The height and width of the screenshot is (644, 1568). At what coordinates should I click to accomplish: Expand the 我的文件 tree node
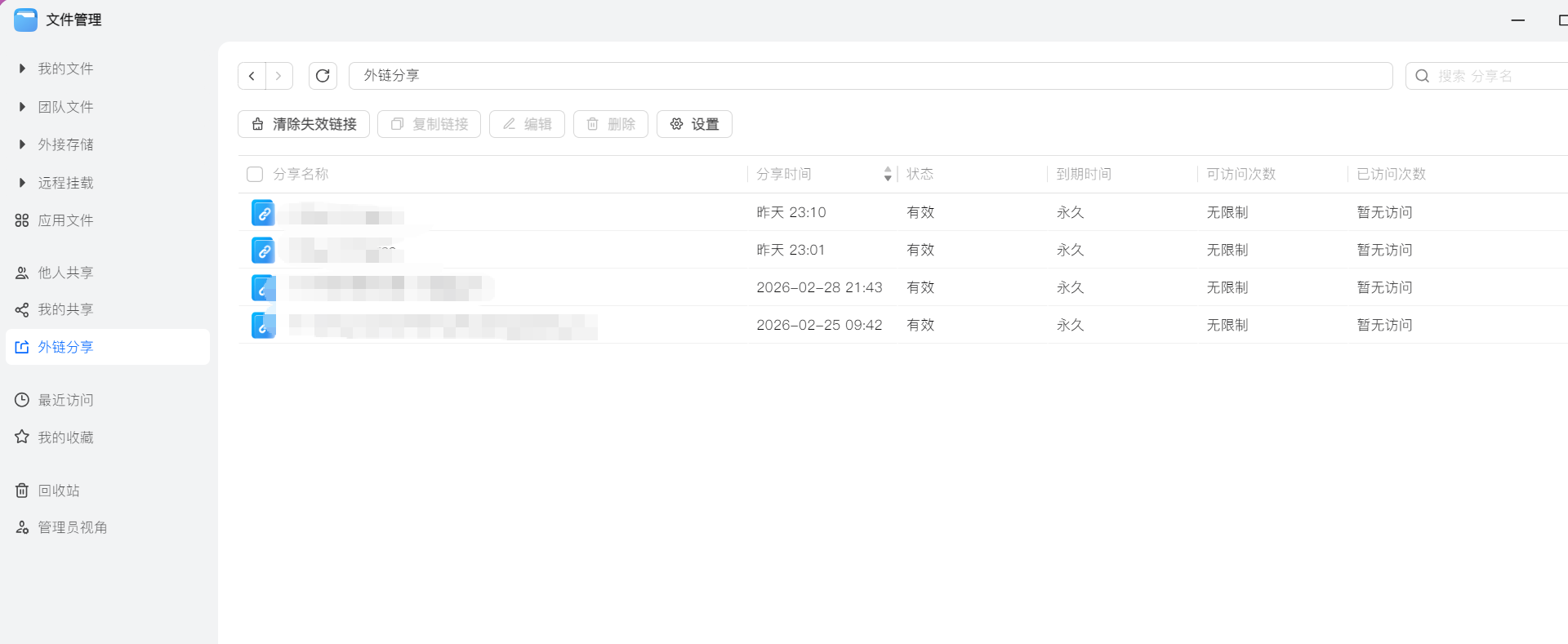click(22, 69)
